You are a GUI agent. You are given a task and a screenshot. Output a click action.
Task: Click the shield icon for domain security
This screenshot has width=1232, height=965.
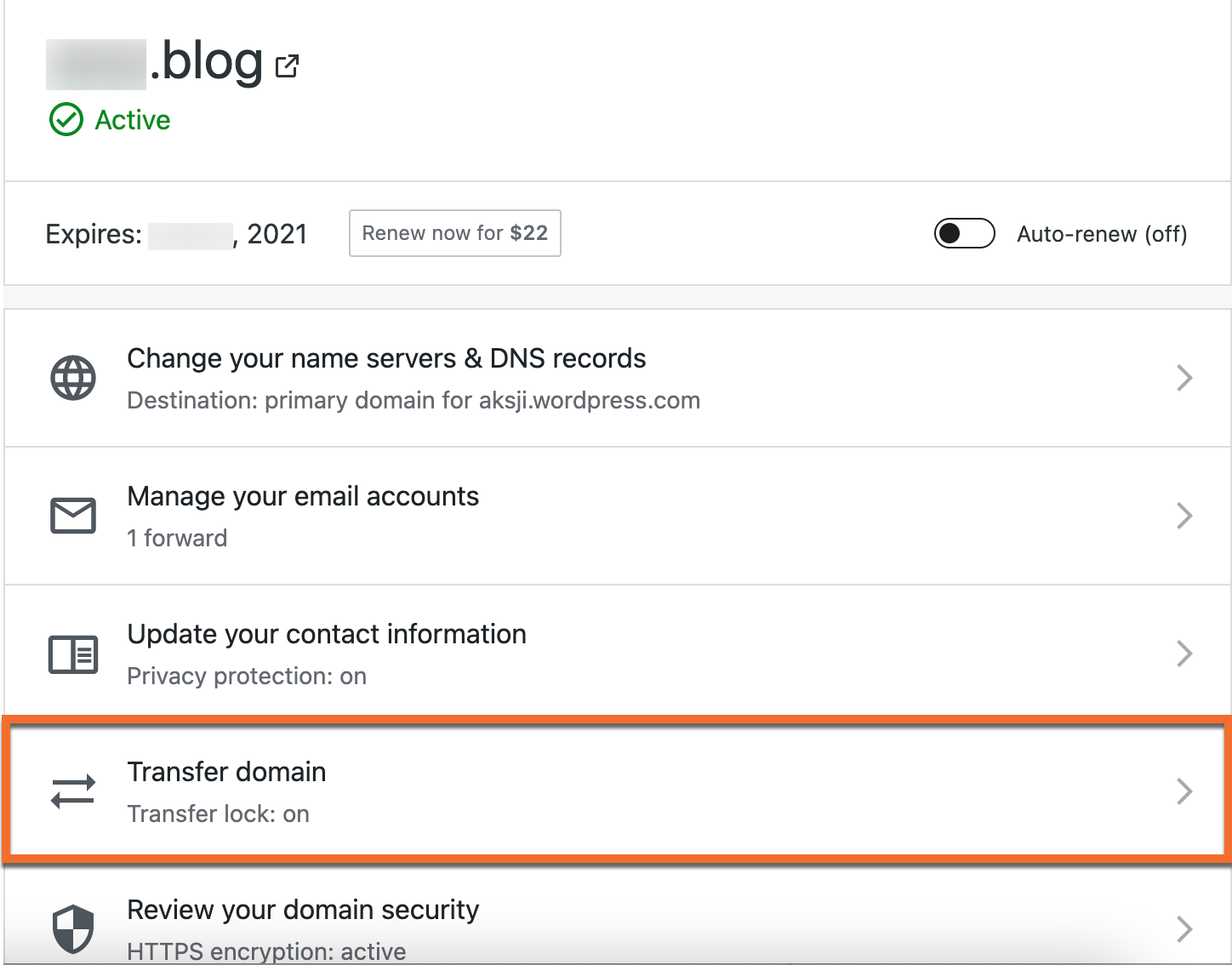click(72, 928)
